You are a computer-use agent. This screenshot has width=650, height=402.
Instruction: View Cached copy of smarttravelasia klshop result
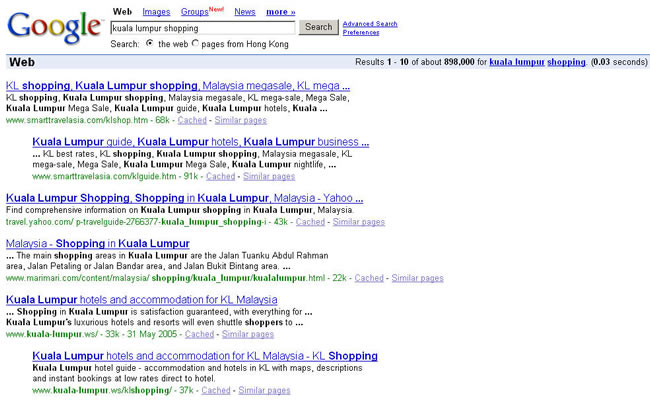pyautogui.click(x=191, y=120)
